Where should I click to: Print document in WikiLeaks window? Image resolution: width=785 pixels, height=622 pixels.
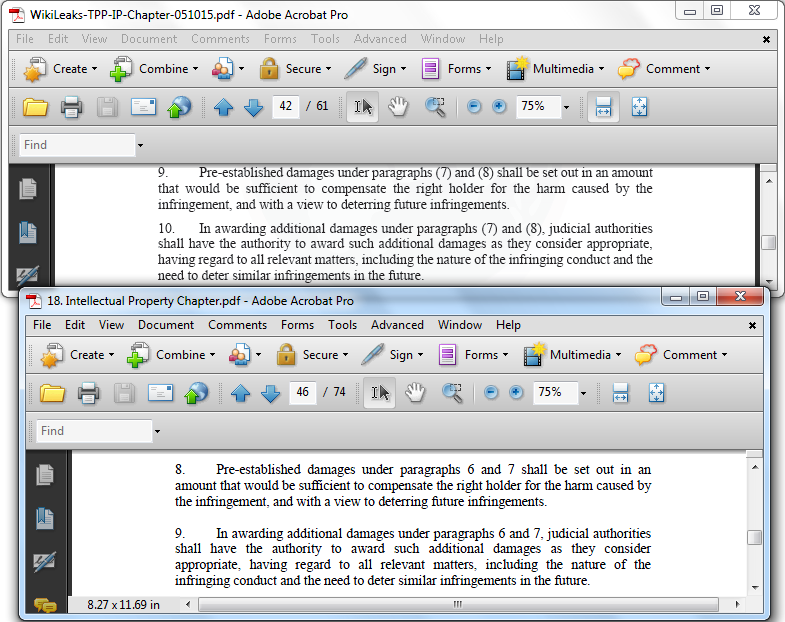[71, 107]
